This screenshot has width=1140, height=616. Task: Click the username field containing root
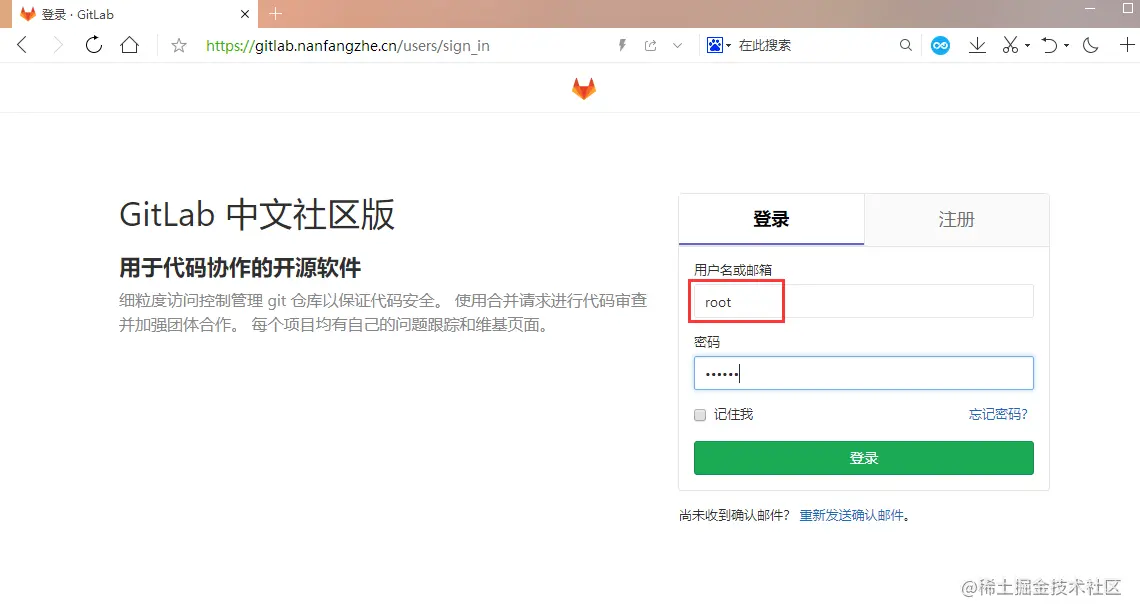[863, 301]
